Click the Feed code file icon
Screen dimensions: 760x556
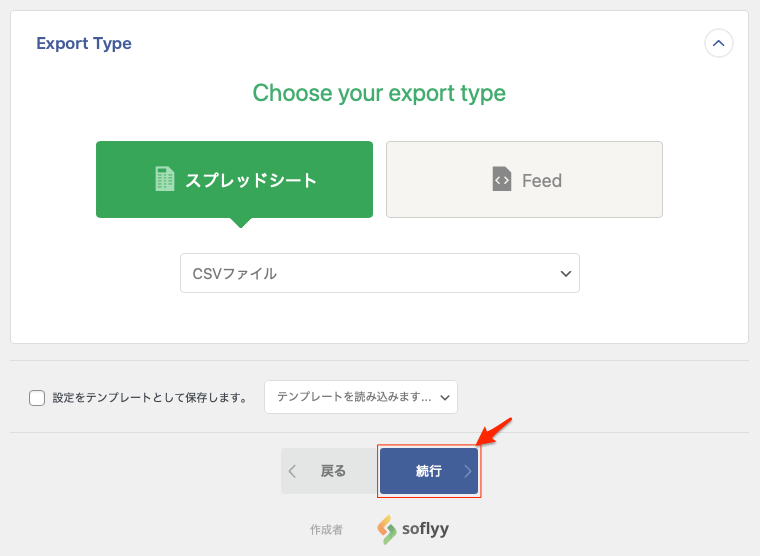tap(502, 180)
